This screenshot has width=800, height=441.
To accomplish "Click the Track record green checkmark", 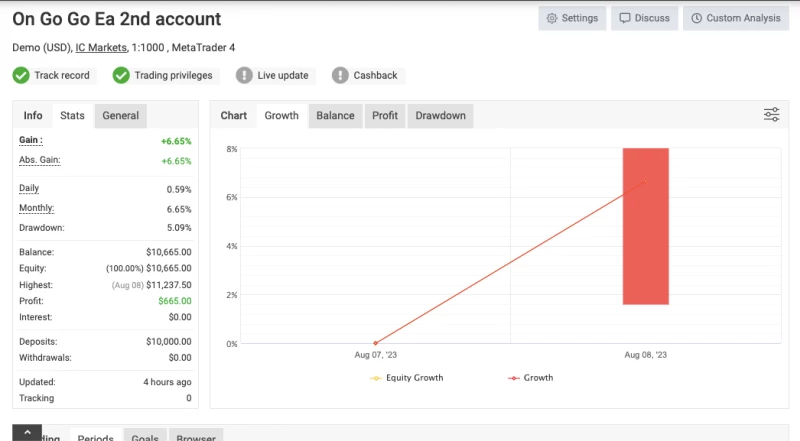I will click(x=21, y=75).
